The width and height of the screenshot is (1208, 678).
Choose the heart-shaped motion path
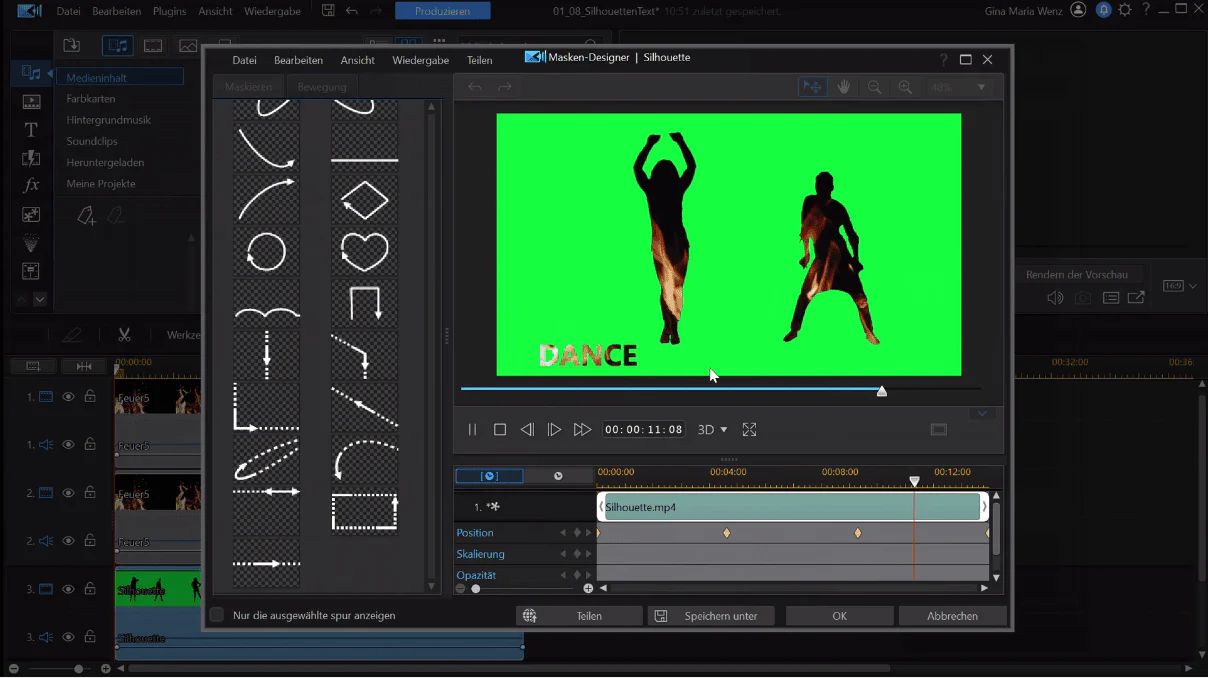click(364, 251)
